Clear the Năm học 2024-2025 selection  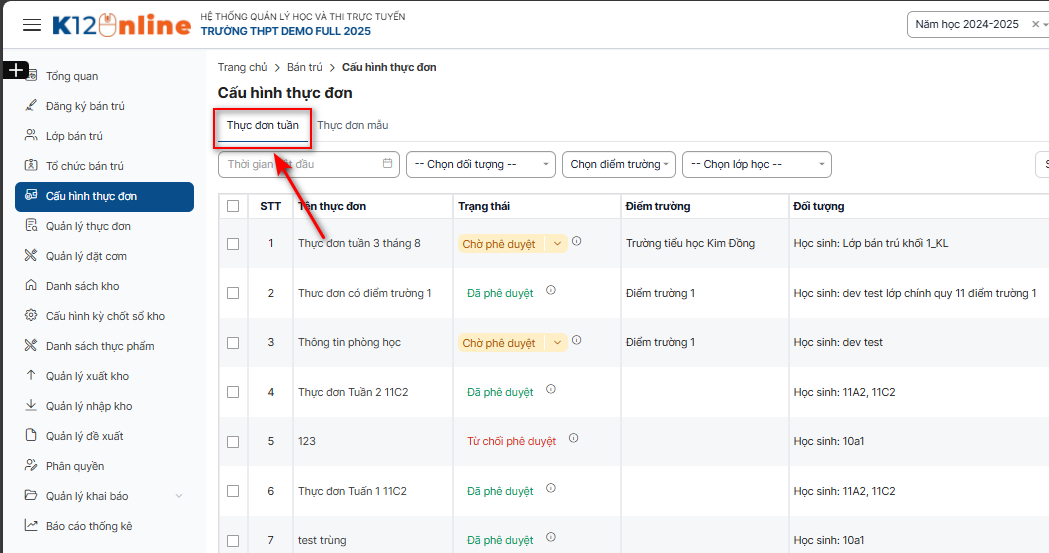click(1035, 25)
